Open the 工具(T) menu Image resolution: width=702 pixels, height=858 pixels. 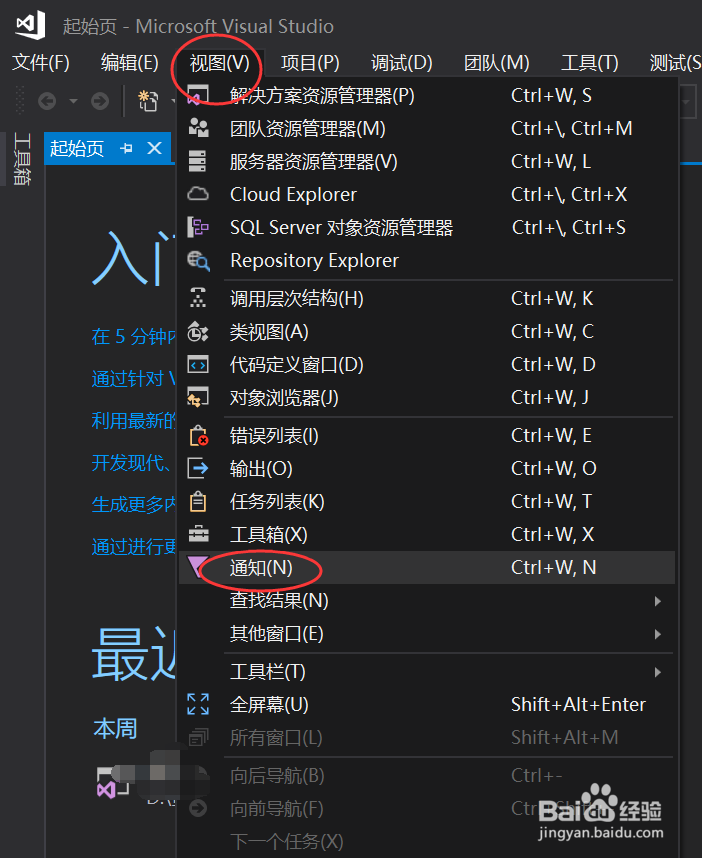[x=590, y=62]
